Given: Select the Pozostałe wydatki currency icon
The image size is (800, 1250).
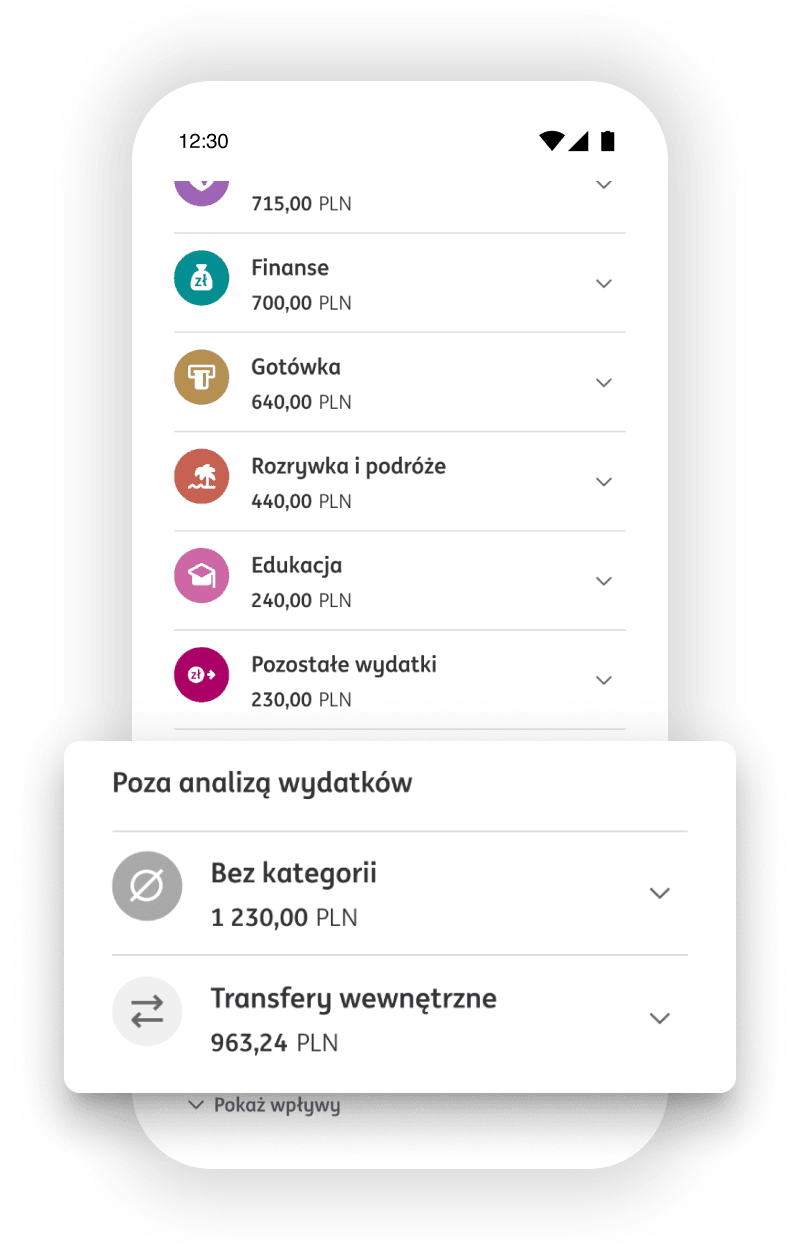Looking at the screenshot, I should click(x=202, y=675).
